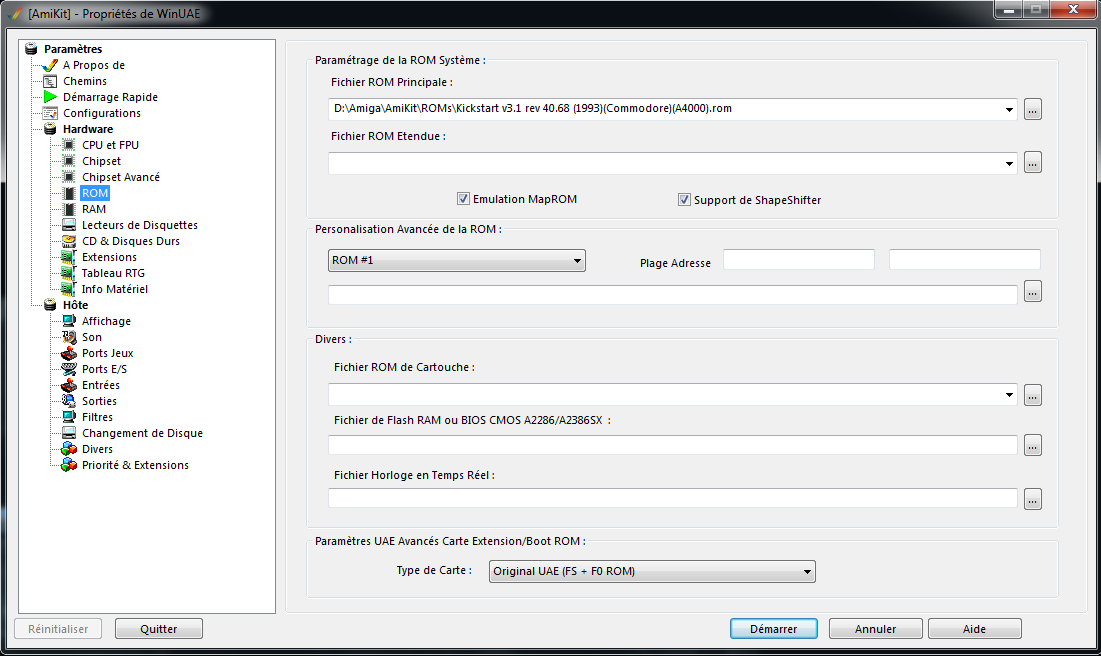This screenshot has height=656, width=1101.
Task: Click the Tableau RTG card icon
Action: pos(69,273)
